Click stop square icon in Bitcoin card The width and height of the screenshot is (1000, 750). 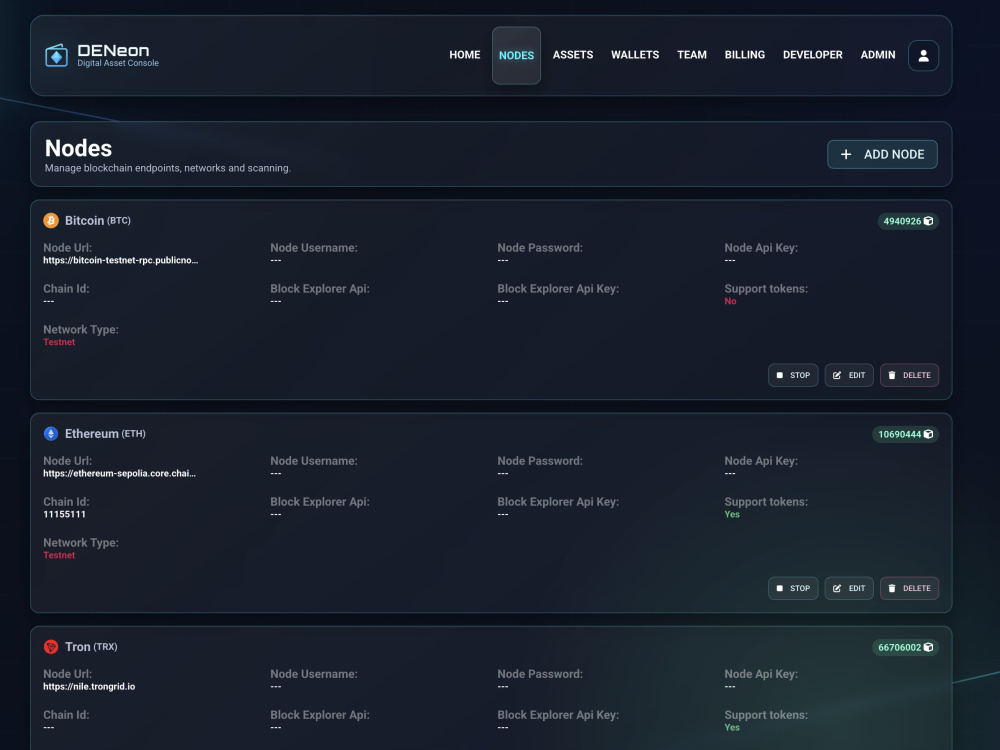[779, 376]
